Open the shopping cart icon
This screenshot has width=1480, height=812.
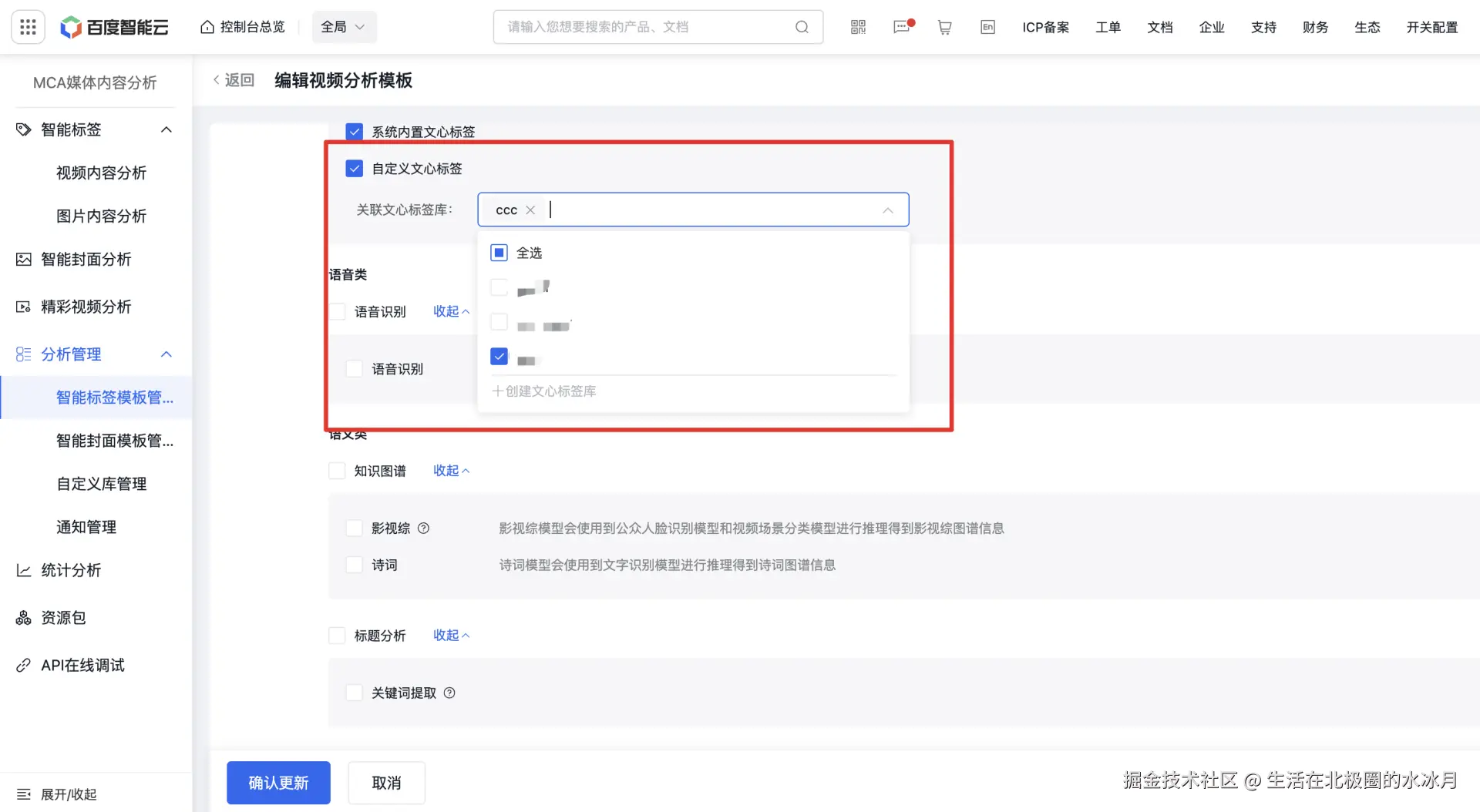(944, 27)
